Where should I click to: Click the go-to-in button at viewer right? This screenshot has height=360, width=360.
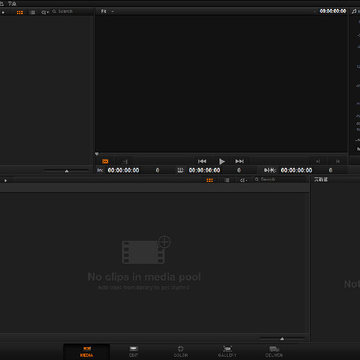pos(318,161)
